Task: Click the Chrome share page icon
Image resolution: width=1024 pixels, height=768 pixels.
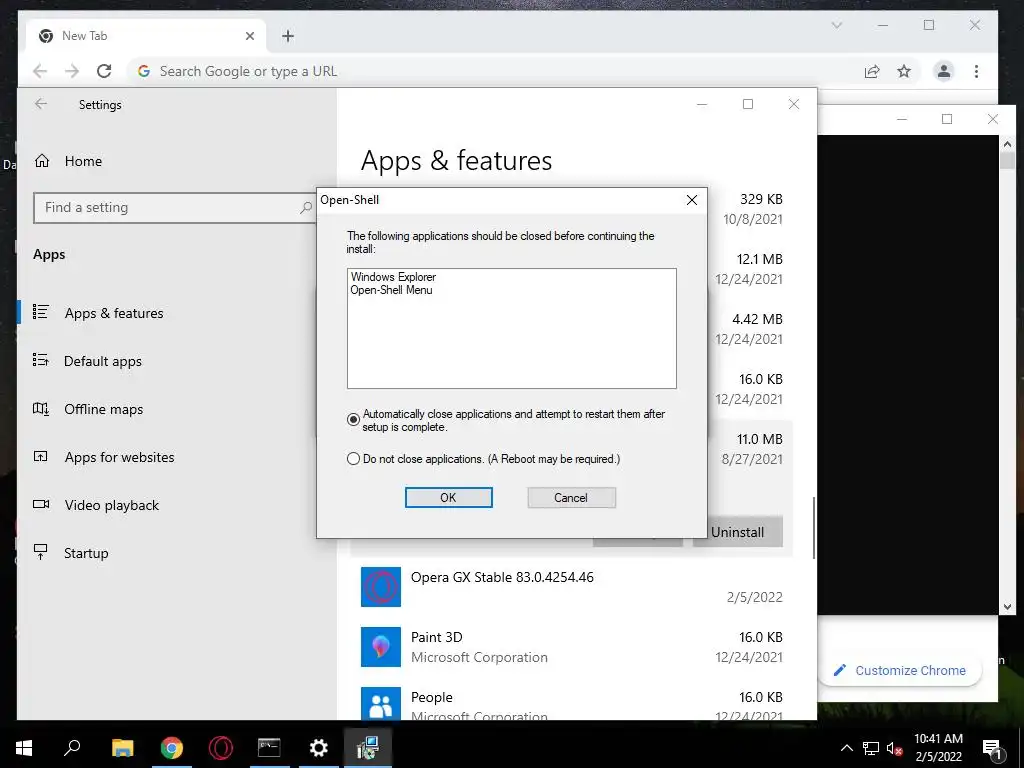Action: (872, 71)
